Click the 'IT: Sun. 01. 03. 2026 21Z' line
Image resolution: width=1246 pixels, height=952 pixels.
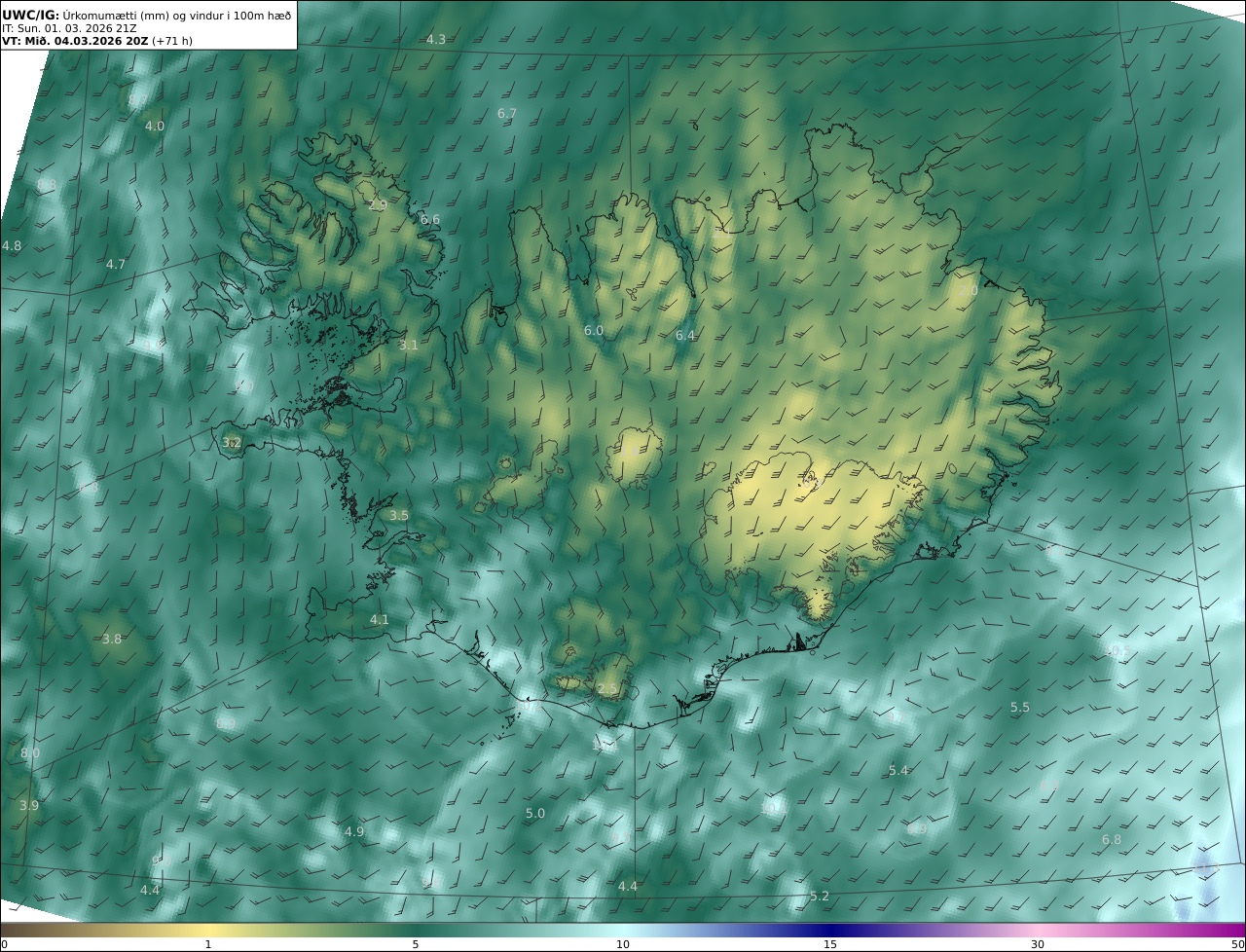click(69, 28)
